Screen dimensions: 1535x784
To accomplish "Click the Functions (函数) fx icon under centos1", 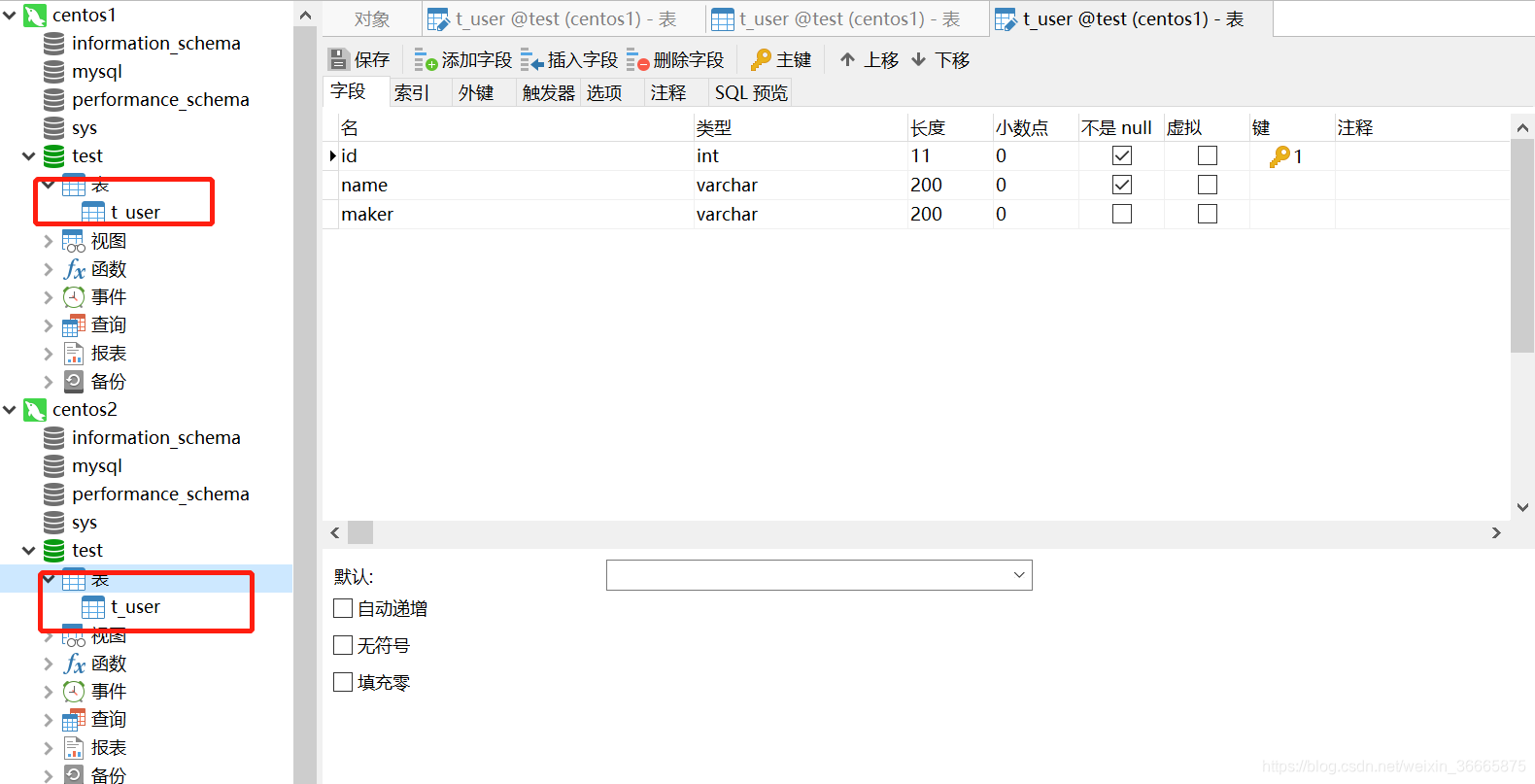I will pyautogui.click(x=74, y=268).
